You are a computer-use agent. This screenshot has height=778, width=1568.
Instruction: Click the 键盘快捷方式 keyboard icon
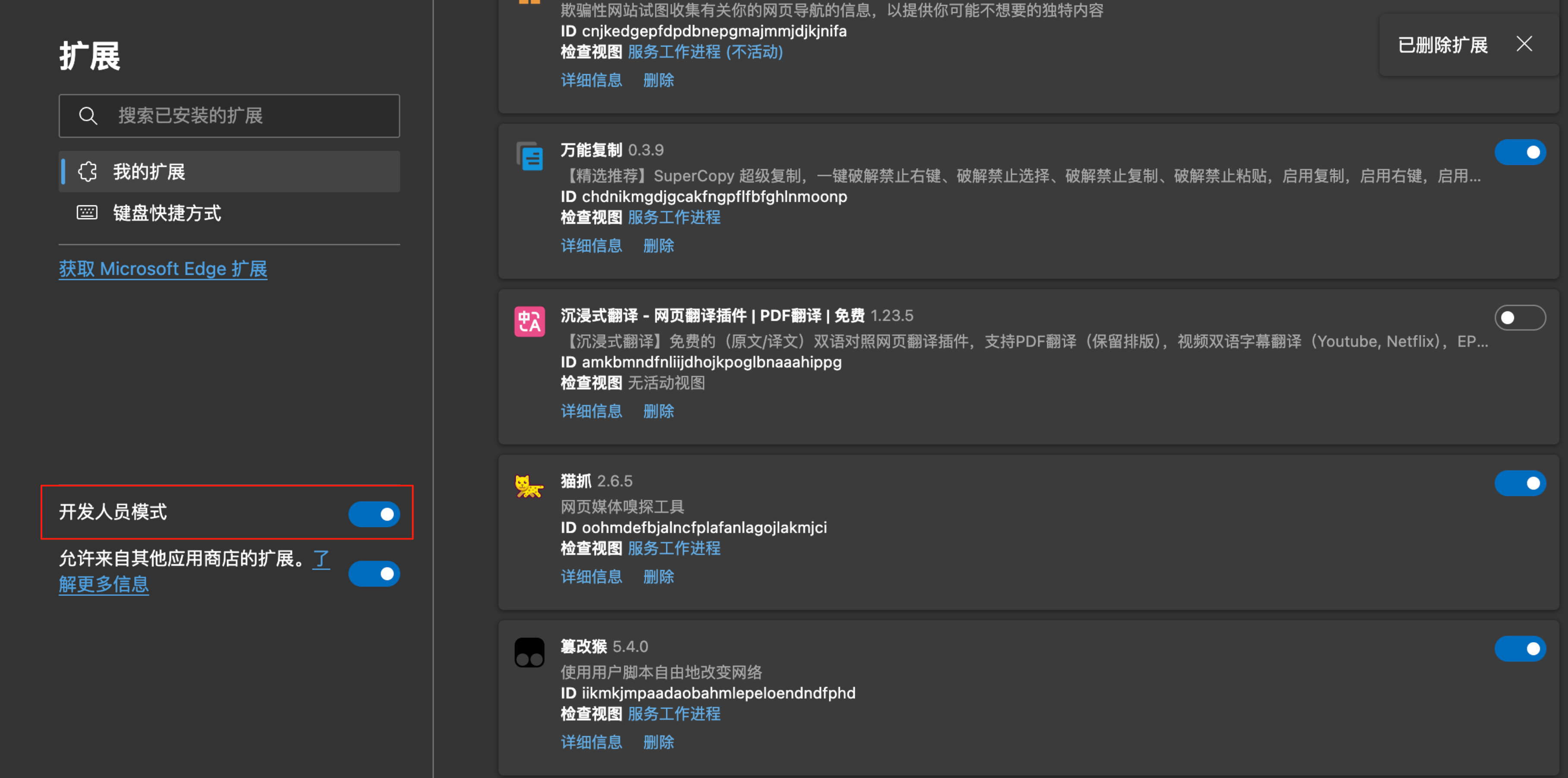tap(87, 213)
